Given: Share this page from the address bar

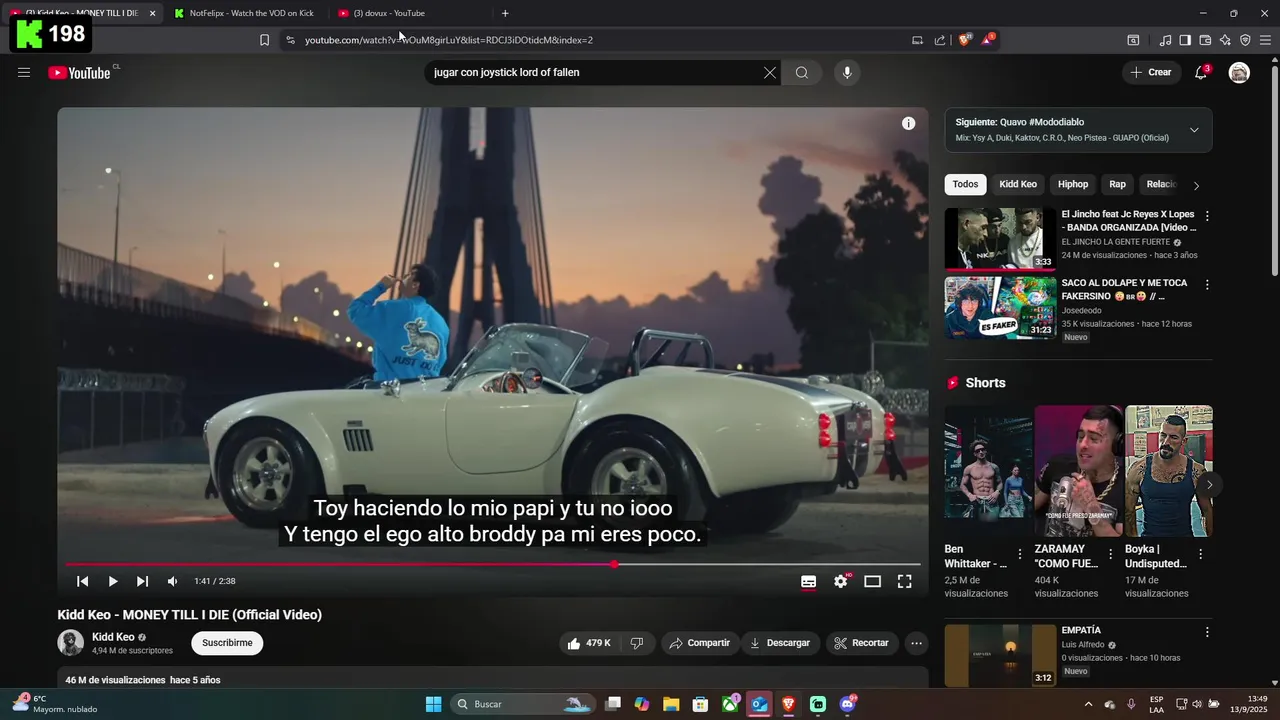Looking at the screenshot, I should click(x=940, y=40).
